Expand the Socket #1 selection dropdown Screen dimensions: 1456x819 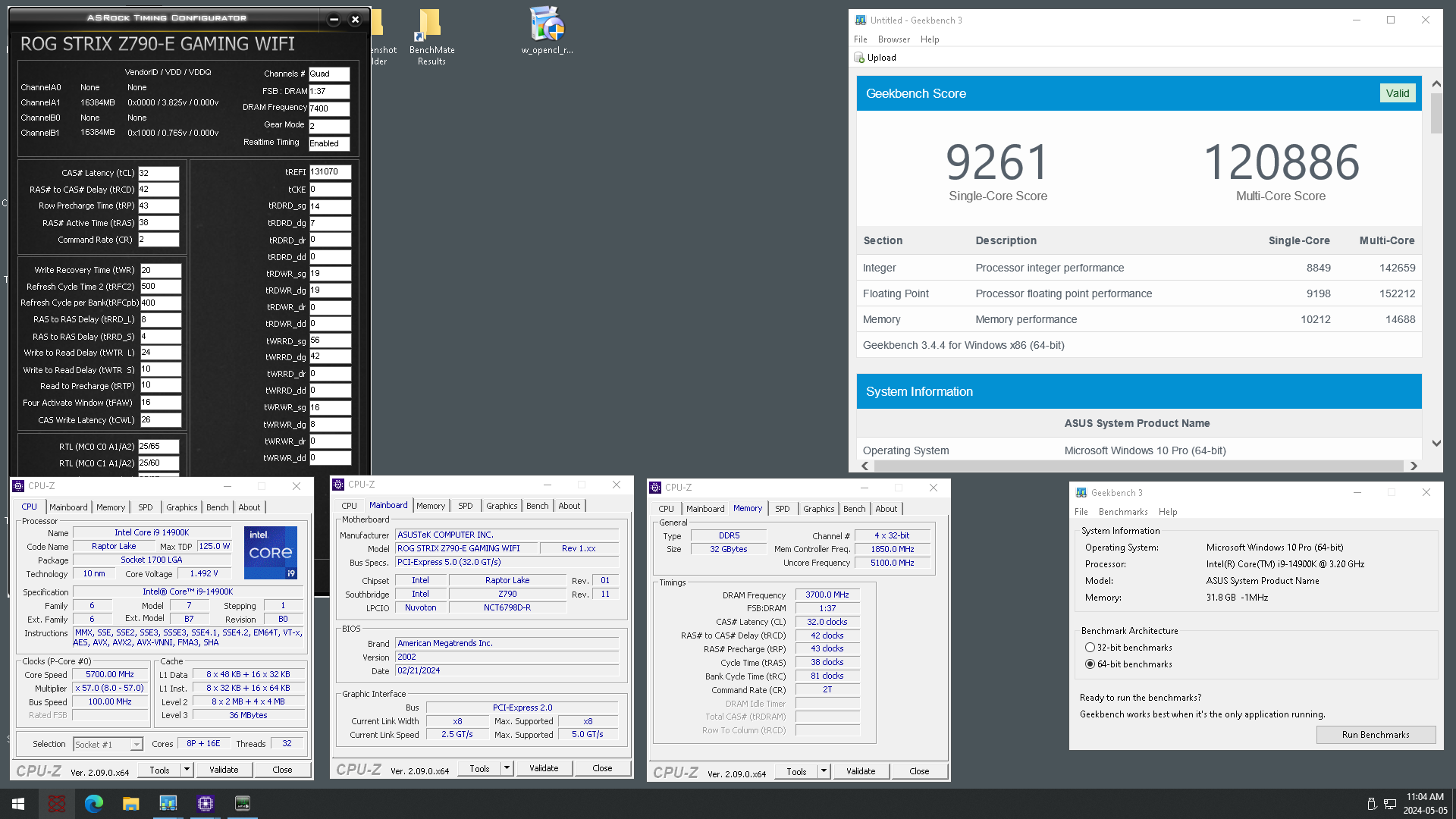pos(136,745)
